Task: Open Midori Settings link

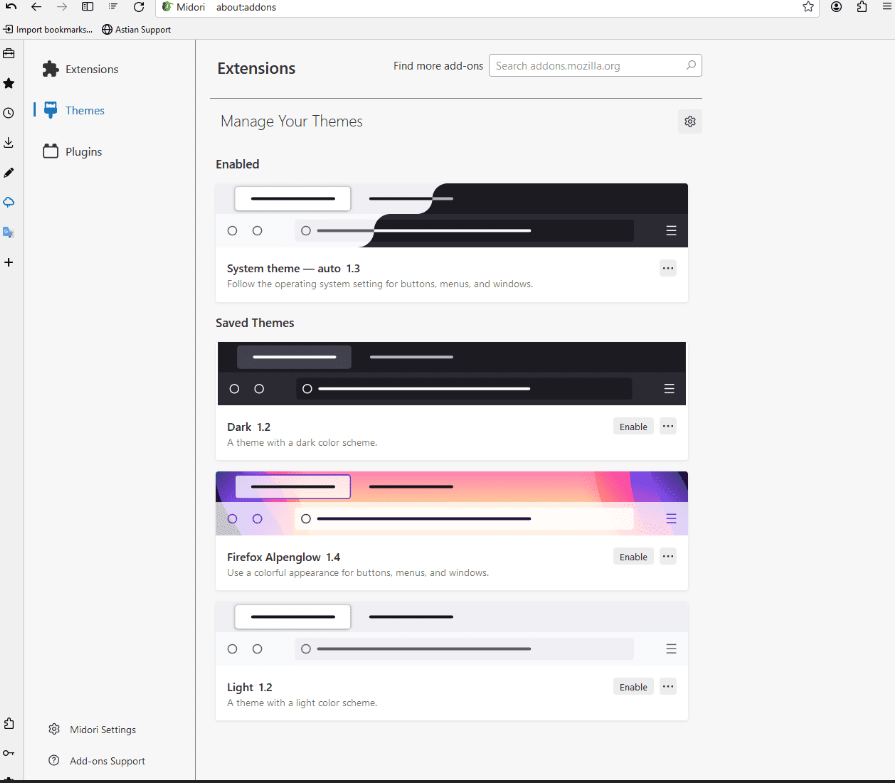Action: [102, 730]
